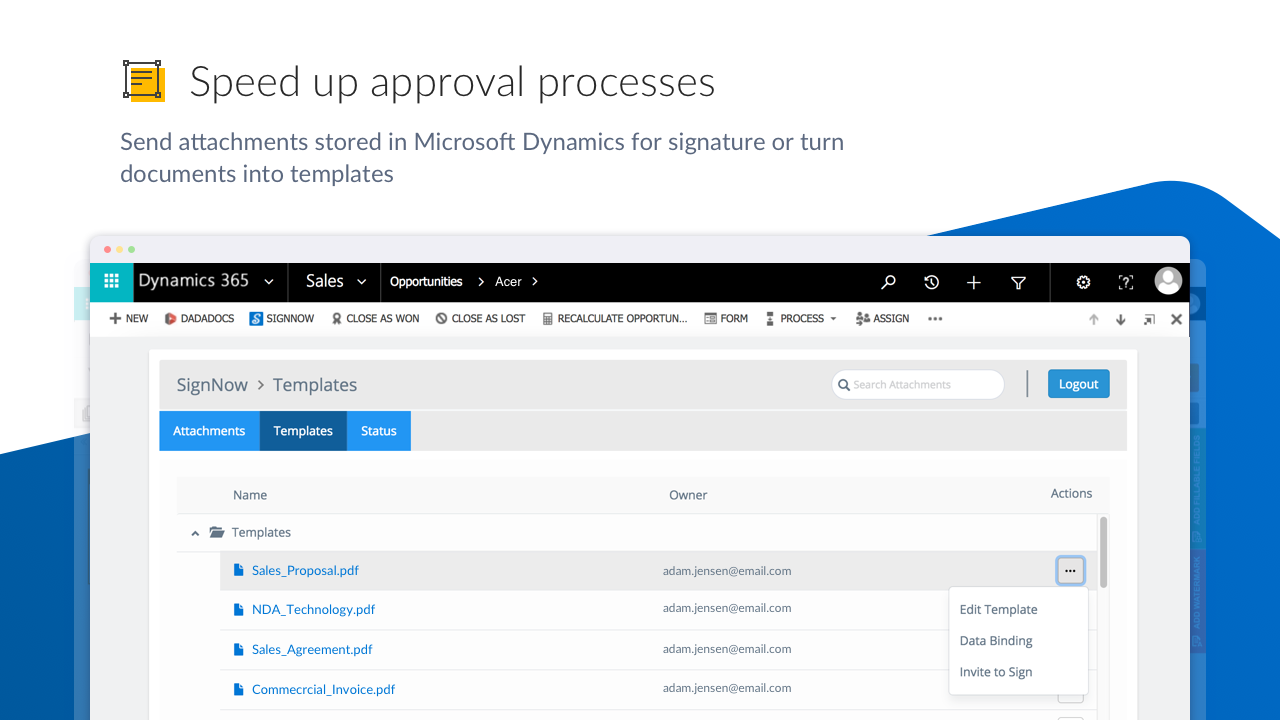Switch to the Attachments tab
1280x720 pixels.
209,431
